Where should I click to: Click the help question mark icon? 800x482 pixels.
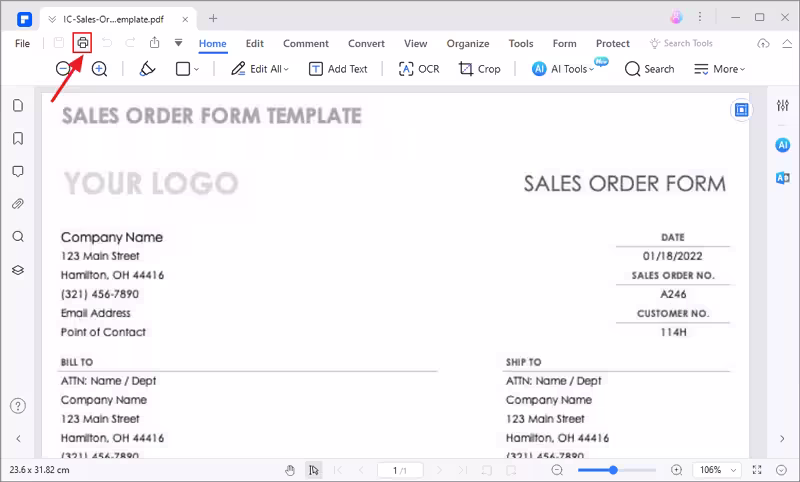(x=18, y=406)
